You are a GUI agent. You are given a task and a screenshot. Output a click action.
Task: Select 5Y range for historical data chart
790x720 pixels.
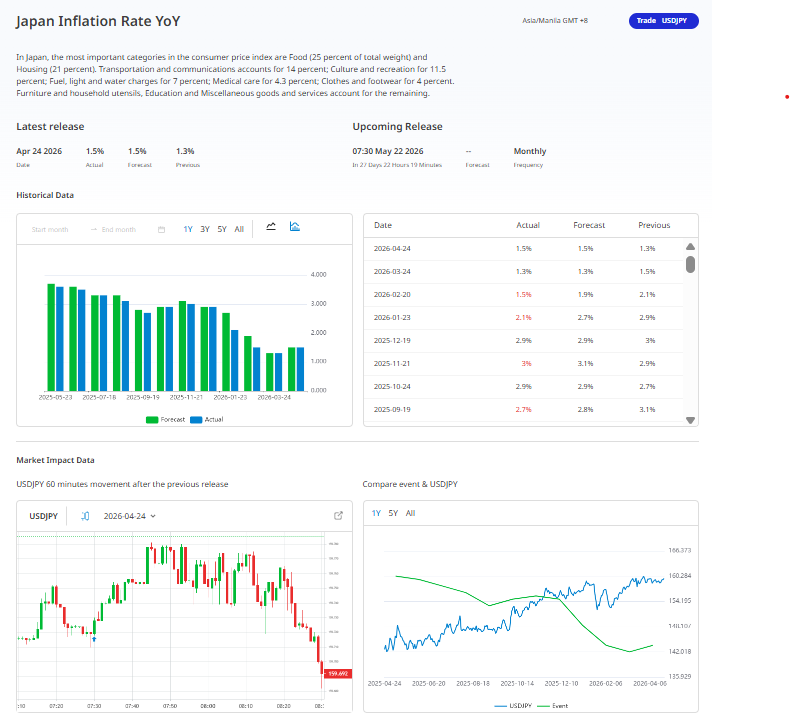pos(222,229)
